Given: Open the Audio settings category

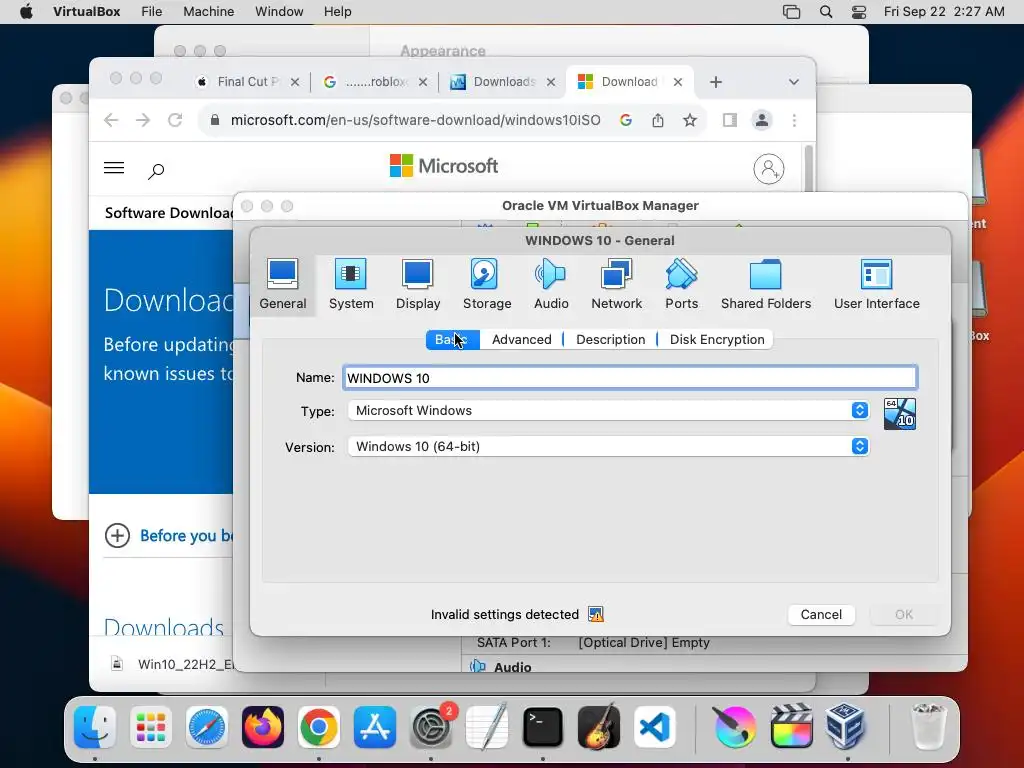Looking at the screenshot, I should [x=551, y=284].
